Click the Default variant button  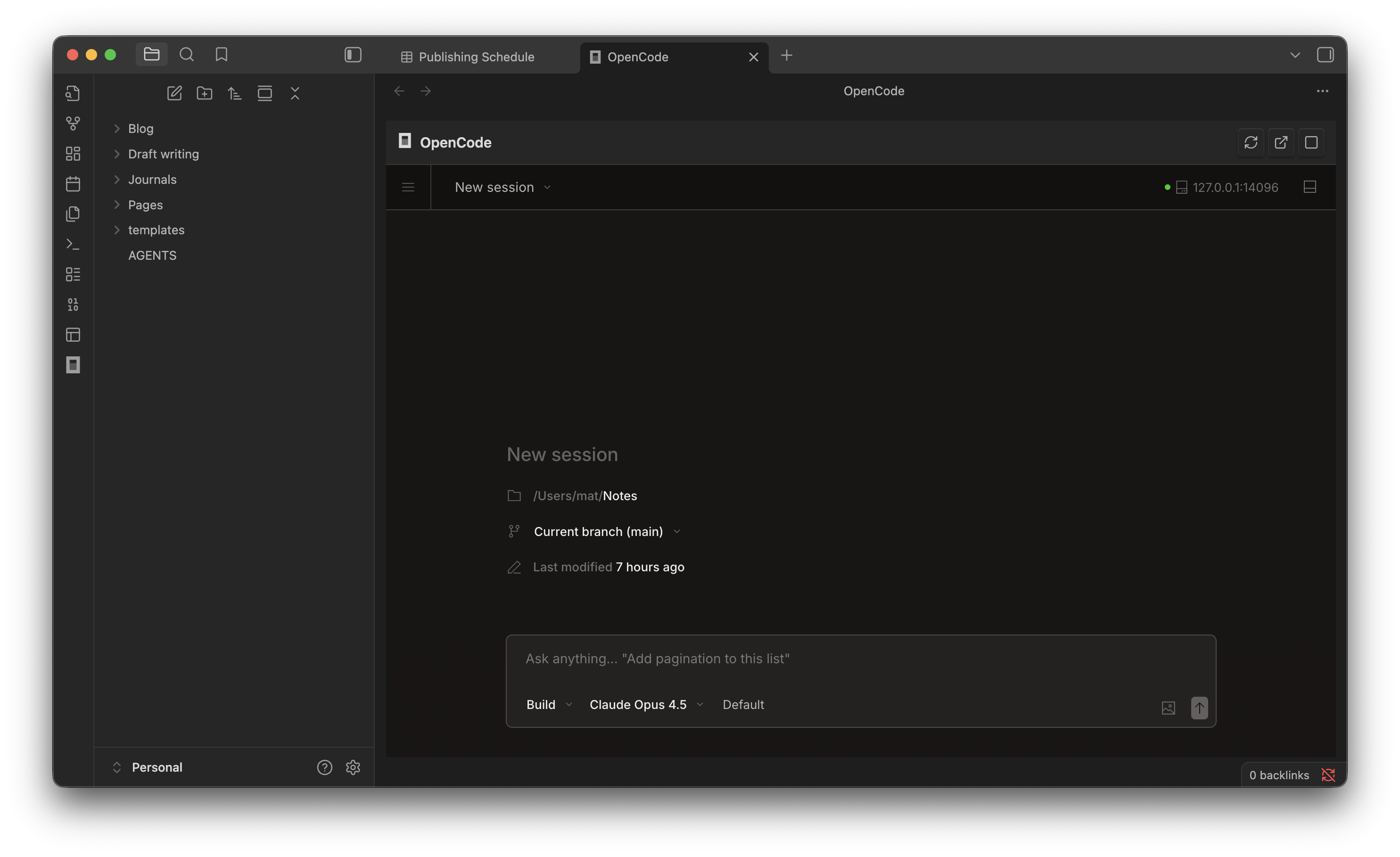tap(743, 705)
